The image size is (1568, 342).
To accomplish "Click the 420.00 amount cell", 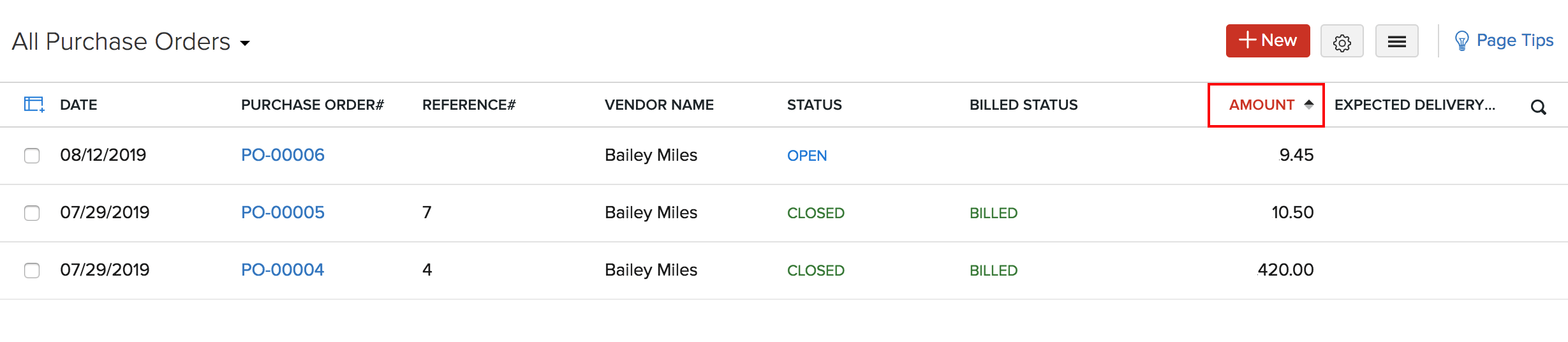I will pyautogui.click(x=1285, y=270).
